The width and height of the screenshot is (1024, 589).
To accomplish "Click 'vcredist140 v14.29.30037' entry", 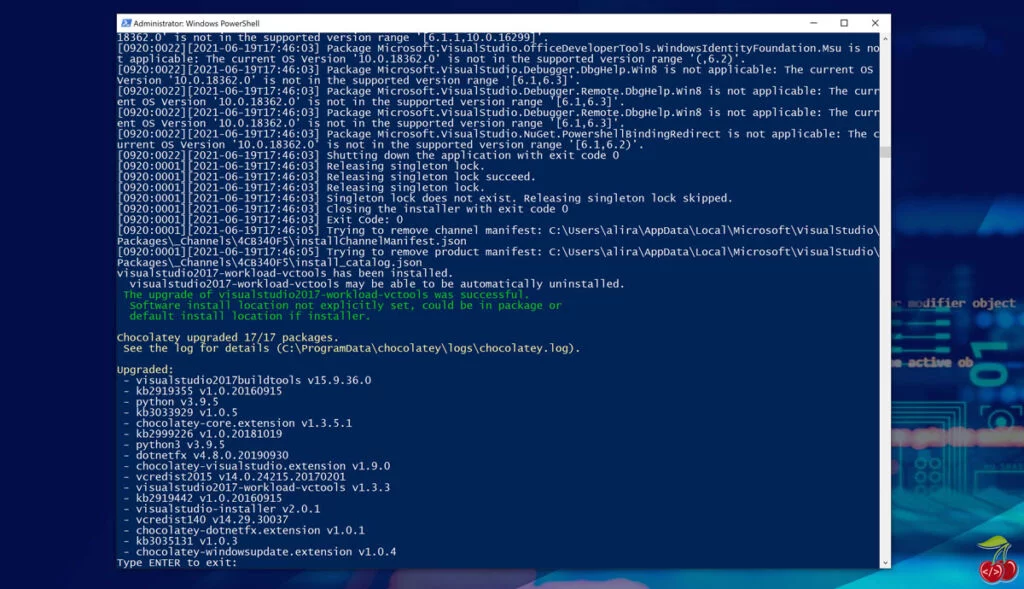I will pyautogui.click(x=212, y=520).
